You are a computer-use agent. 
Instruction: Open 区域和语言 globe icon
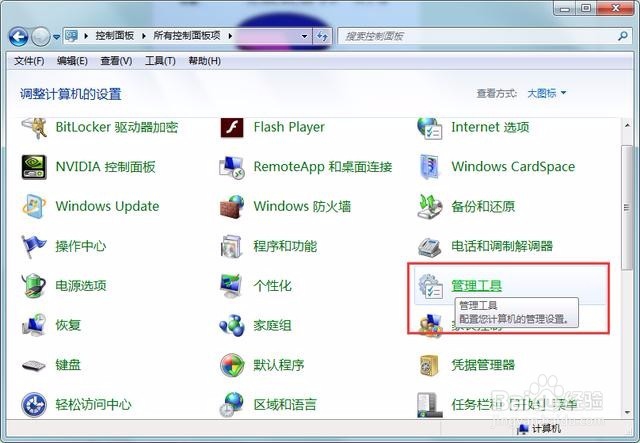[x=232, y=405]
